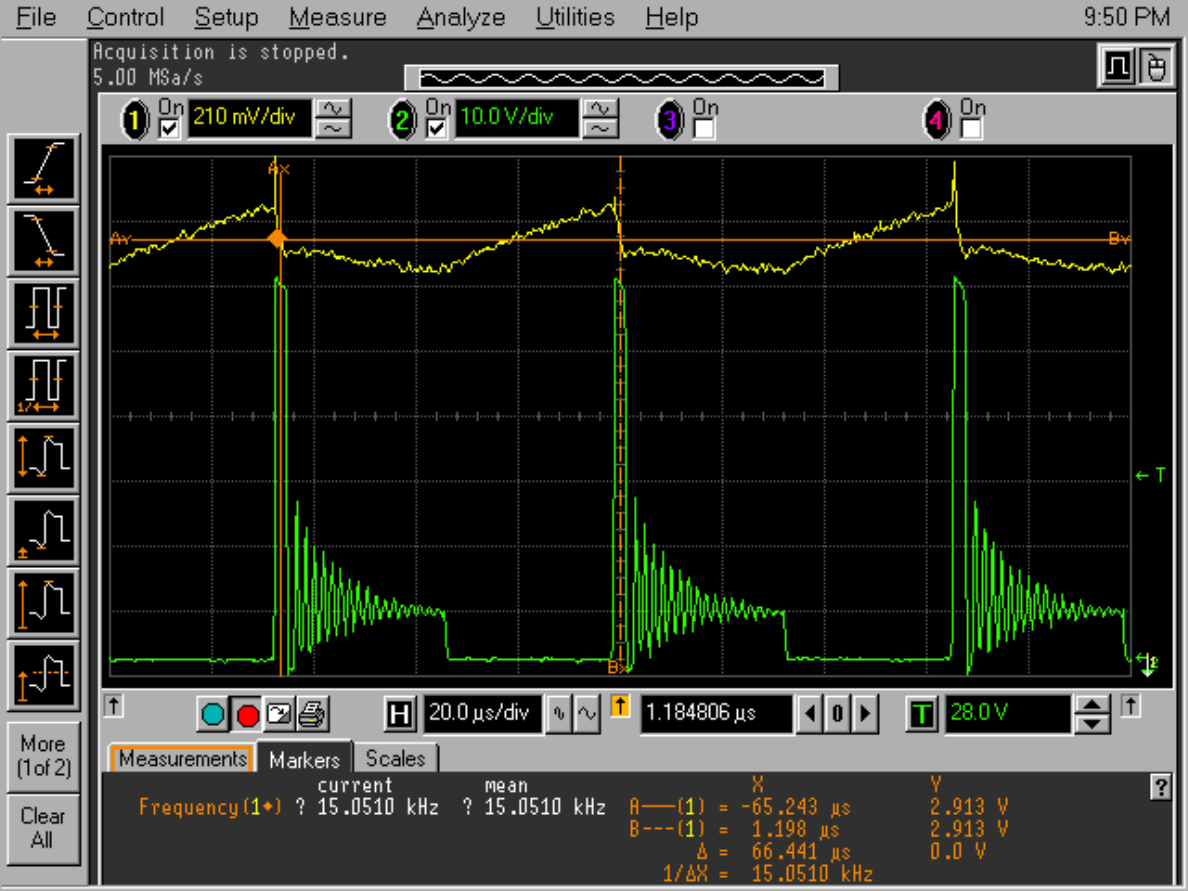Click the 210 mV/div channel 1 scale field
1188x891 pixels.
pos(249,118)
